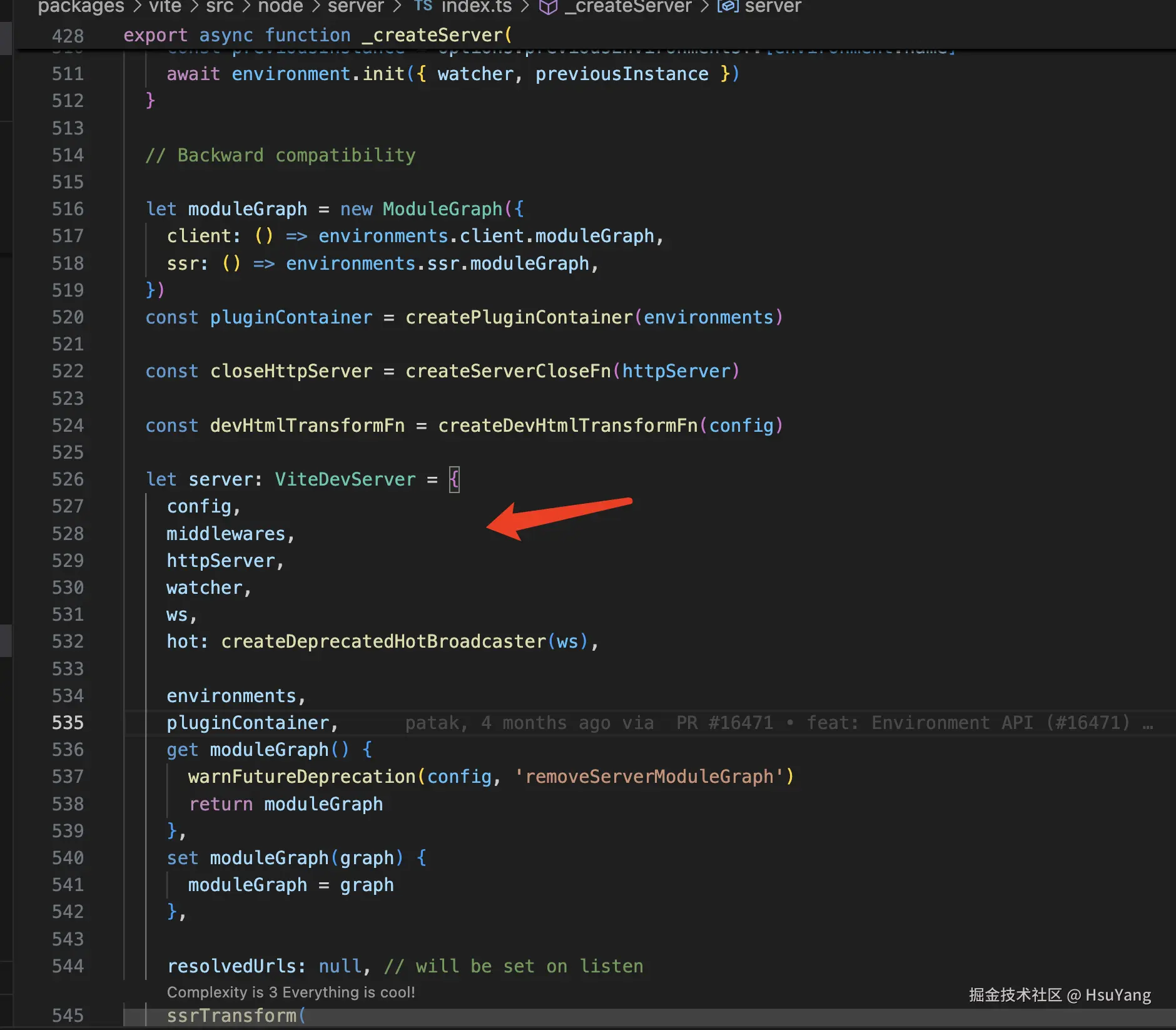
Task: Click the watcher property on line 530
Action: pos(205,588)
